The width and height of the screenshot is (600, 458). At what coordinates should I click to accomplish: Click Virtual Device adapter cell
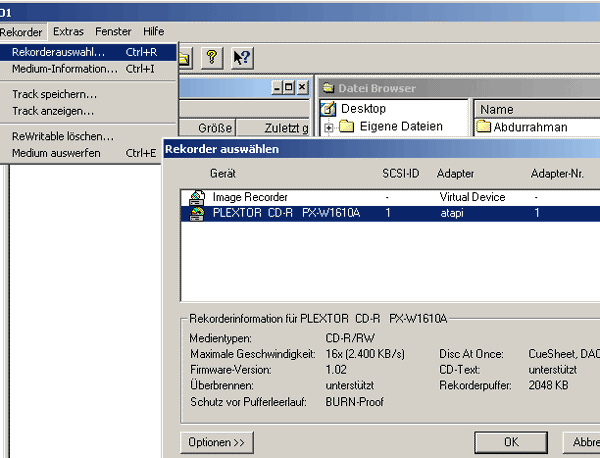[472, 197]
